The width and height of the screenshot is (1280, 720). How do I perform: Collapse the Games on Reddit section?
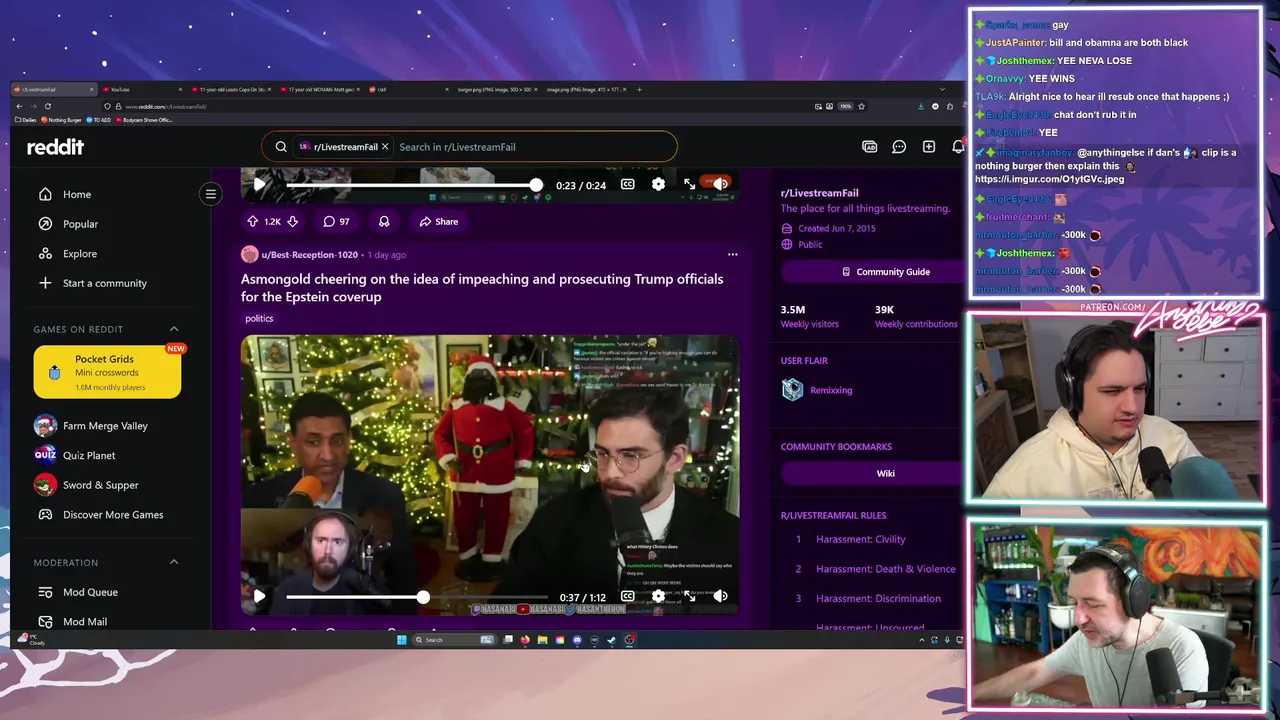174,329
